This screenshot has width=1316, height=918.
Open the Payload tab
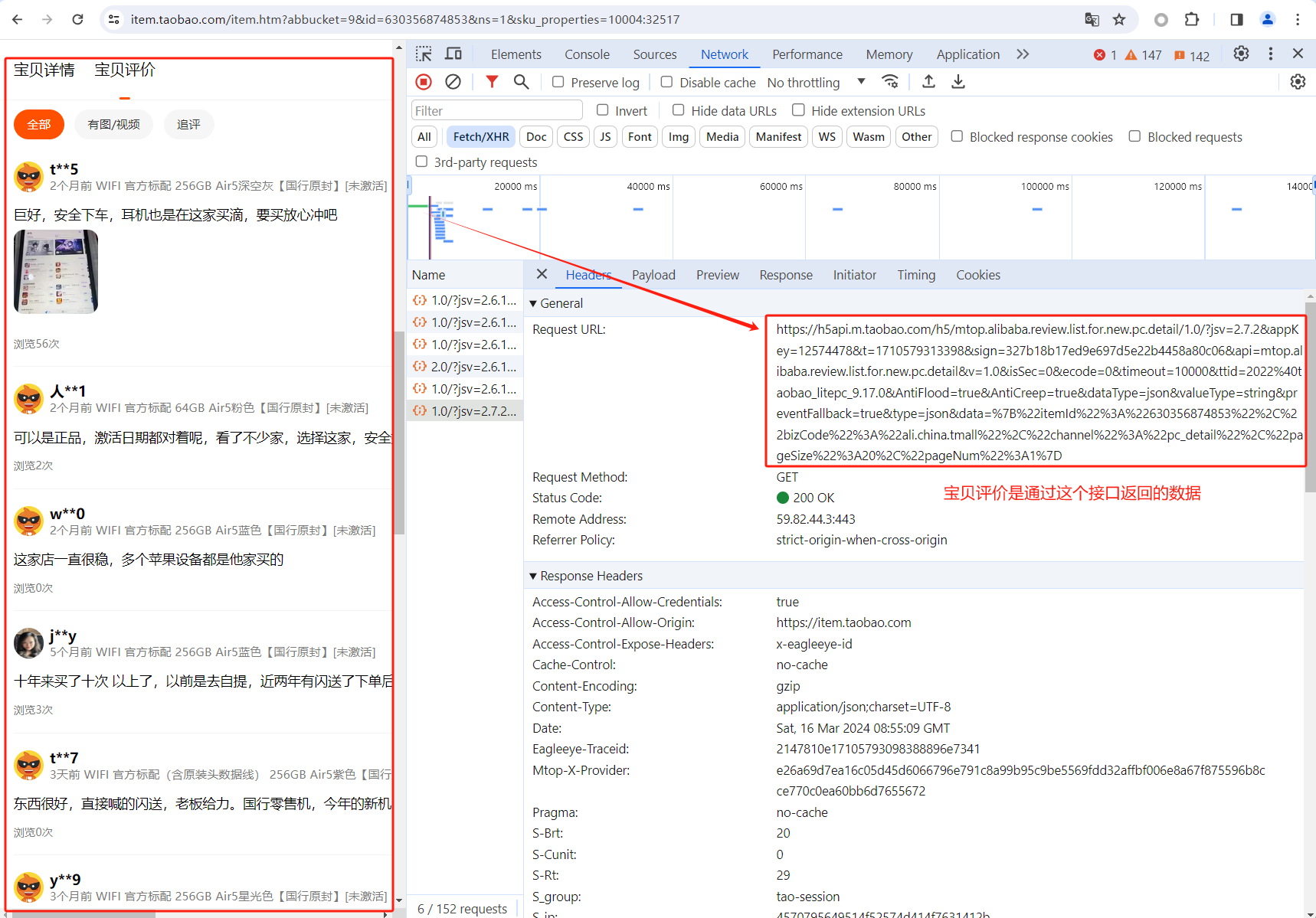653,275
